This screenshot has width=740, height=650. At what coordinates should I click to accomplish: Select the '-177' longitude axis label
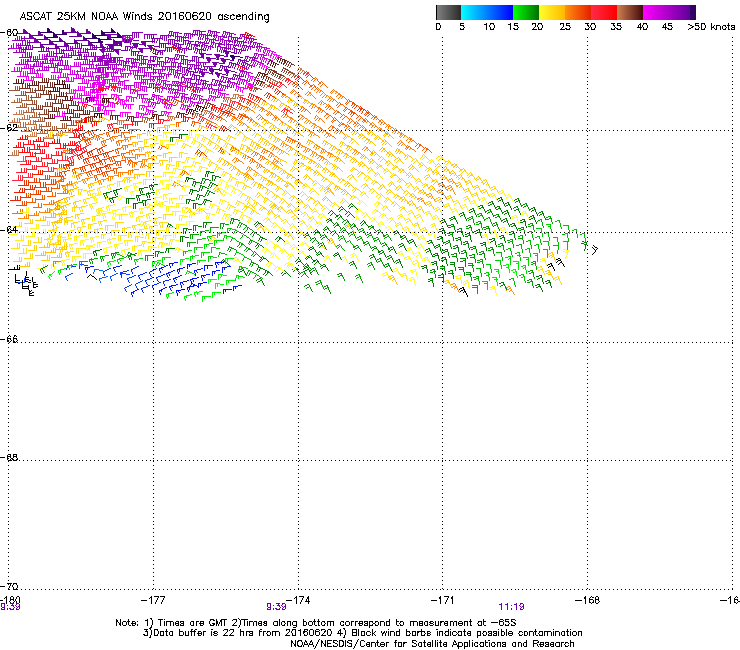click(x=153, y=600)
